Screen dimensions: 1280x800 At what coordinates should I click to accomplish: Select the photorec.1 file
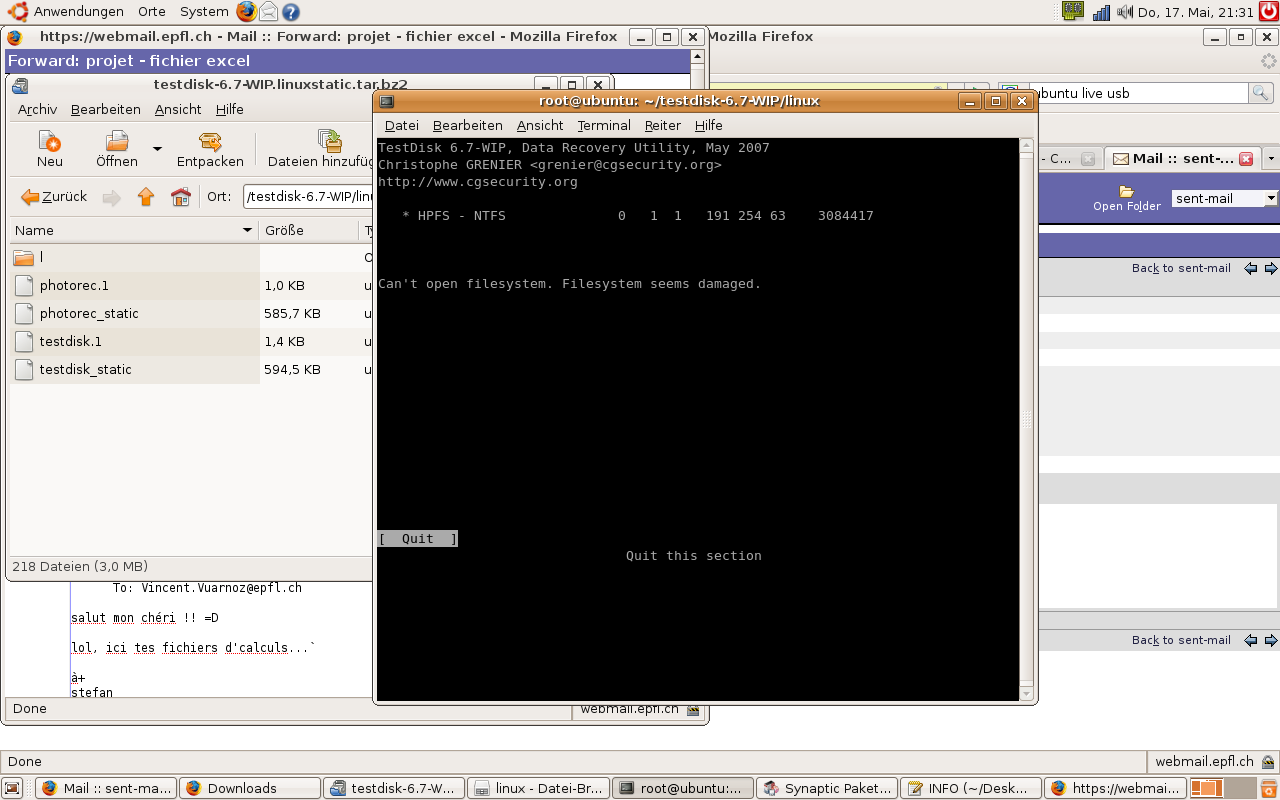(x=134, y=286)
